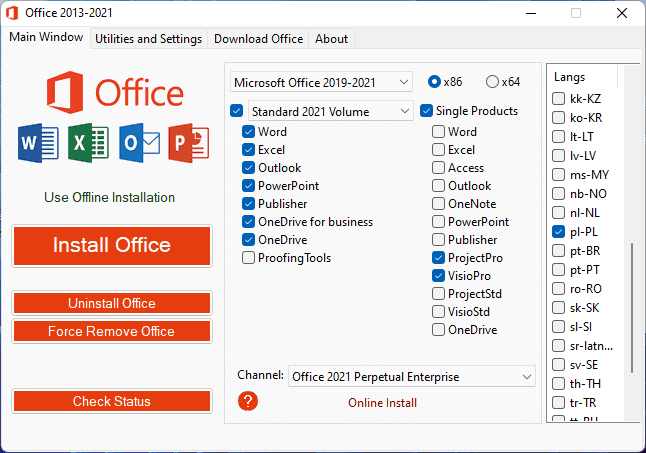This screenshot has height=453, width=646.
Task: Check Outlook under Single Products
Action: (x=438, y=186)
